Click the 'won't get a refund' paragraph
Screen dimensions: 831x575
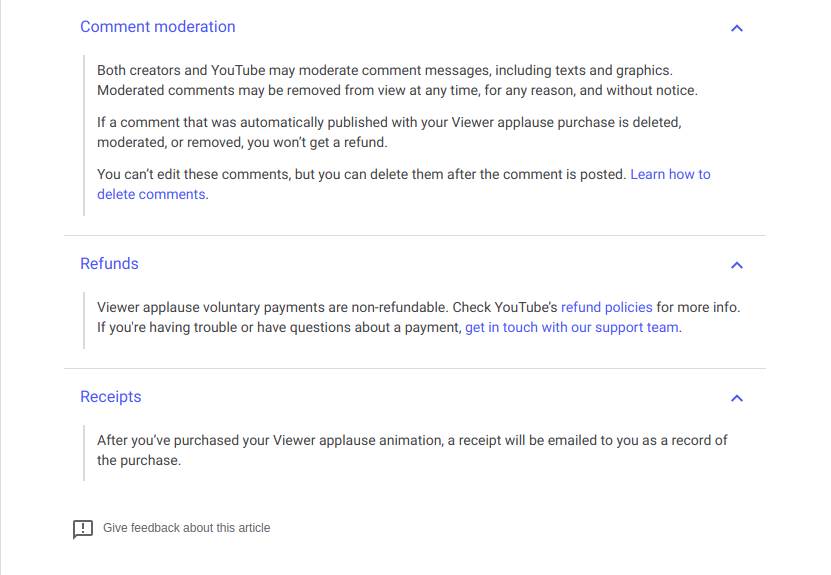(390, 132)
